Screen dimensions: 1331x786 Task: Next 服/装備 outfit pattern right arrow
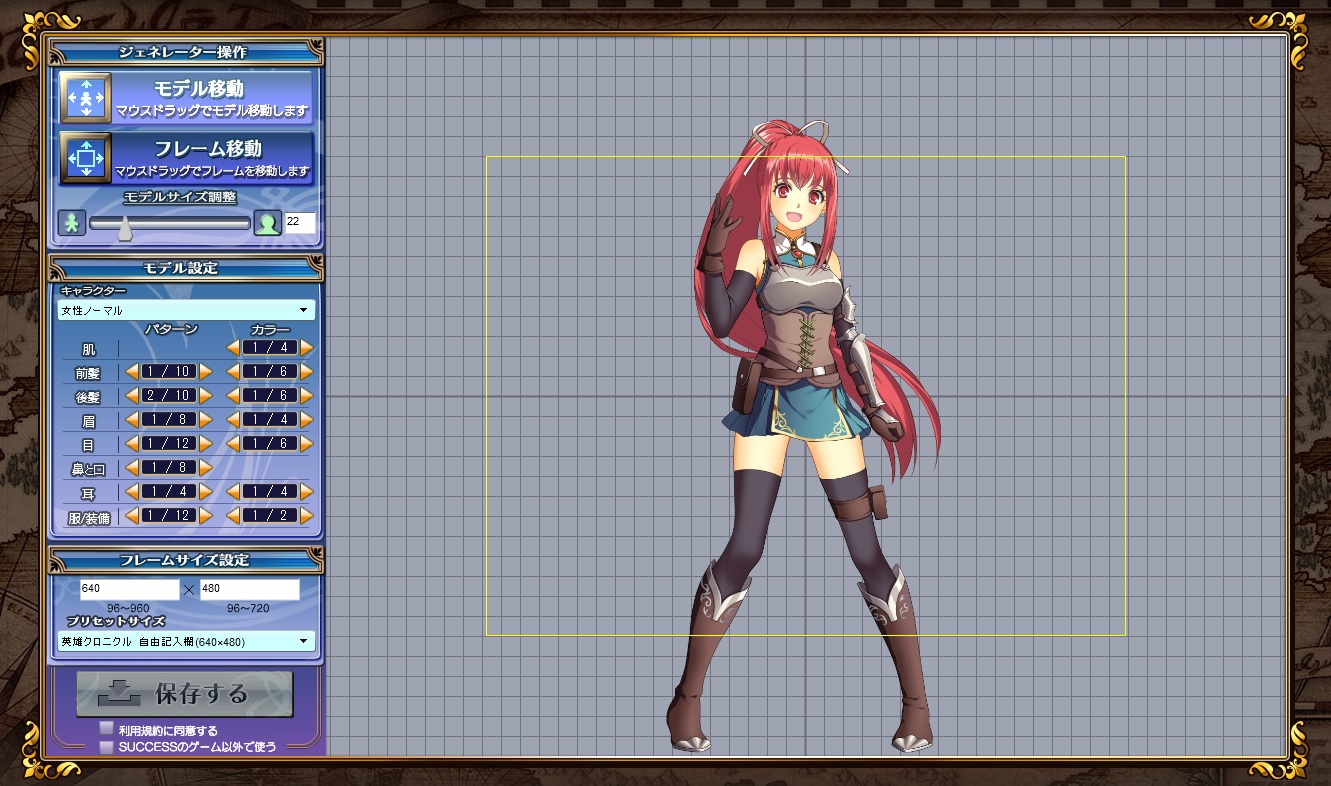[205, 517]
